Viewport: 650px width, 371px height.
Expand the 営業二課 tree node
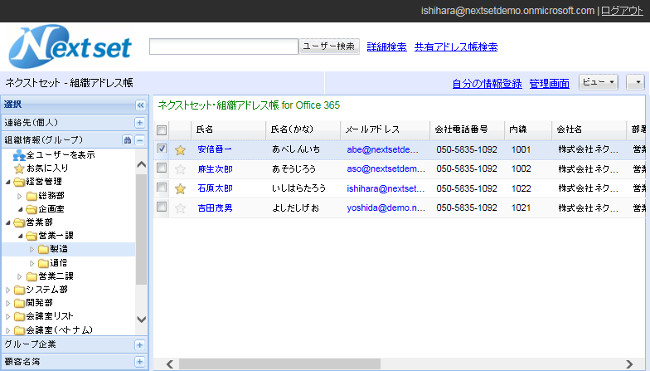tap(19, 276)
